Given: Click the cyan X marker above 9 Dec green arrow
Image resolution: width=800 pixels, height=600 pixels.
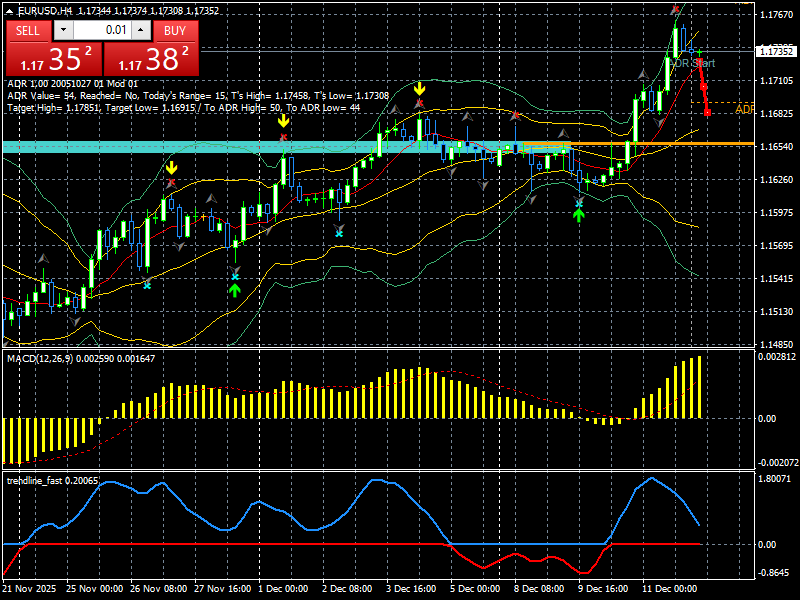Looking at the screenshot, I should (x=579, y=204).
